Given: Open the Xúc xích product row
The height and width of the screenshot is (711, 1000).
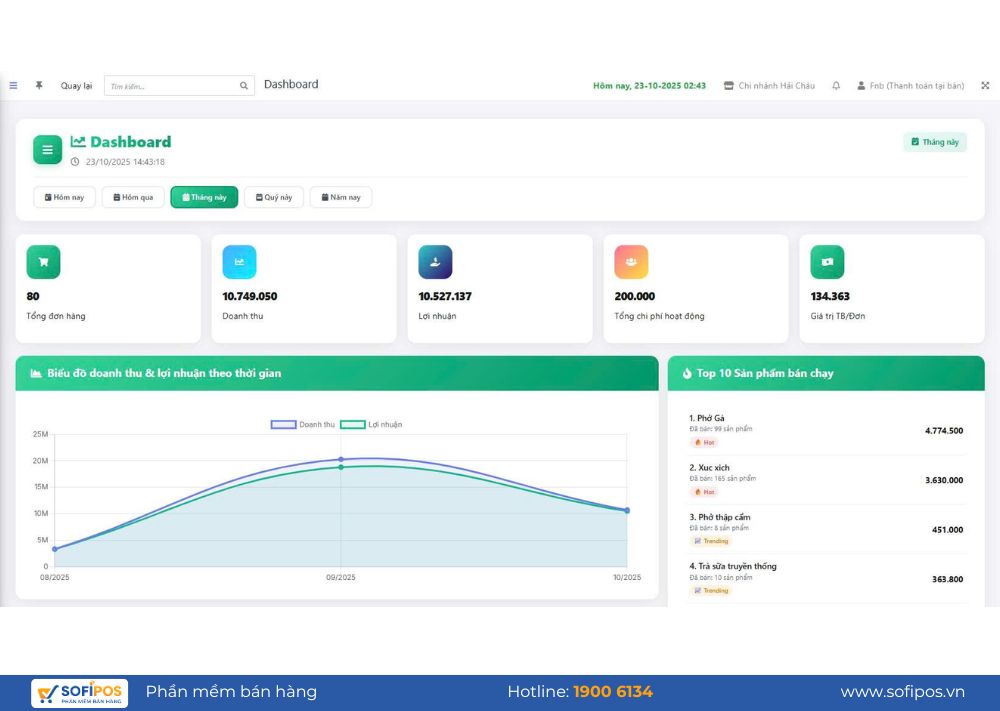Looking at the screenshot, I should (826, 480).
